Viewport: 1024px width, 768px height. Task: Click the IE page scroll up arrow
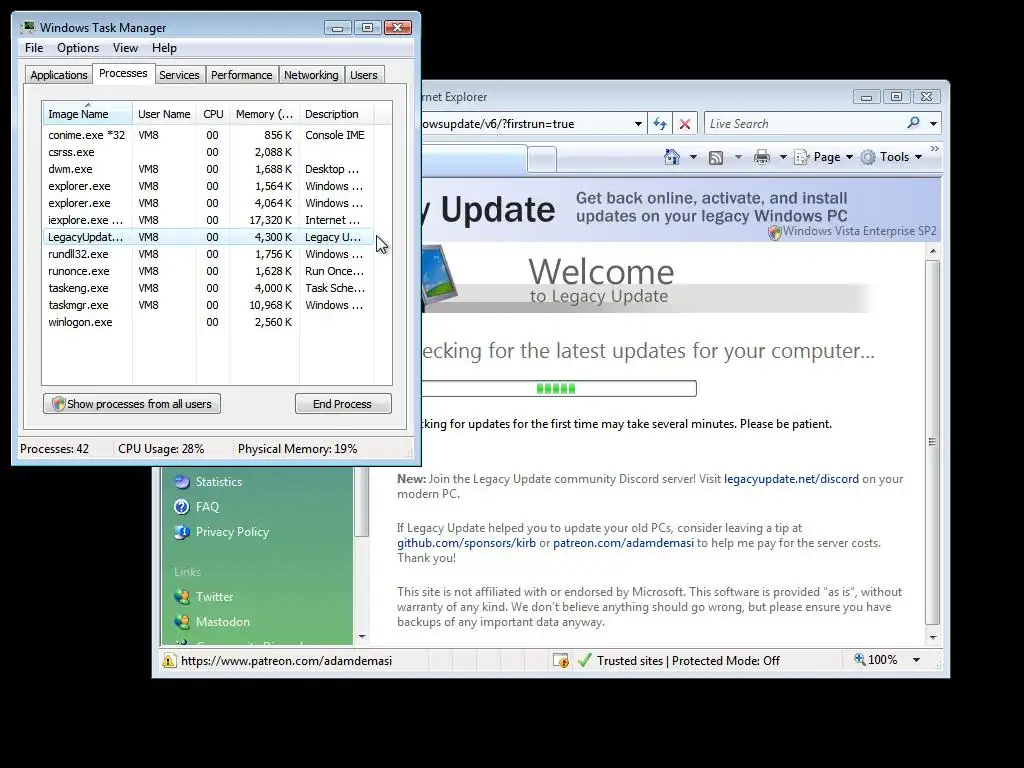932,251
